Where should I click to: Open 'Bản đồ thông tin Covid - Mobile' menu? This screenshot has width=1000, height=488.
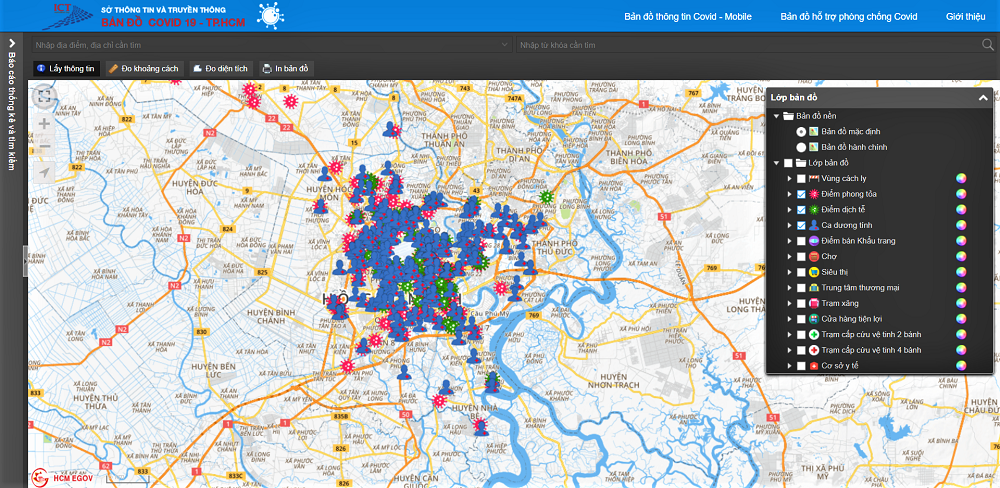tap(689, 17)
